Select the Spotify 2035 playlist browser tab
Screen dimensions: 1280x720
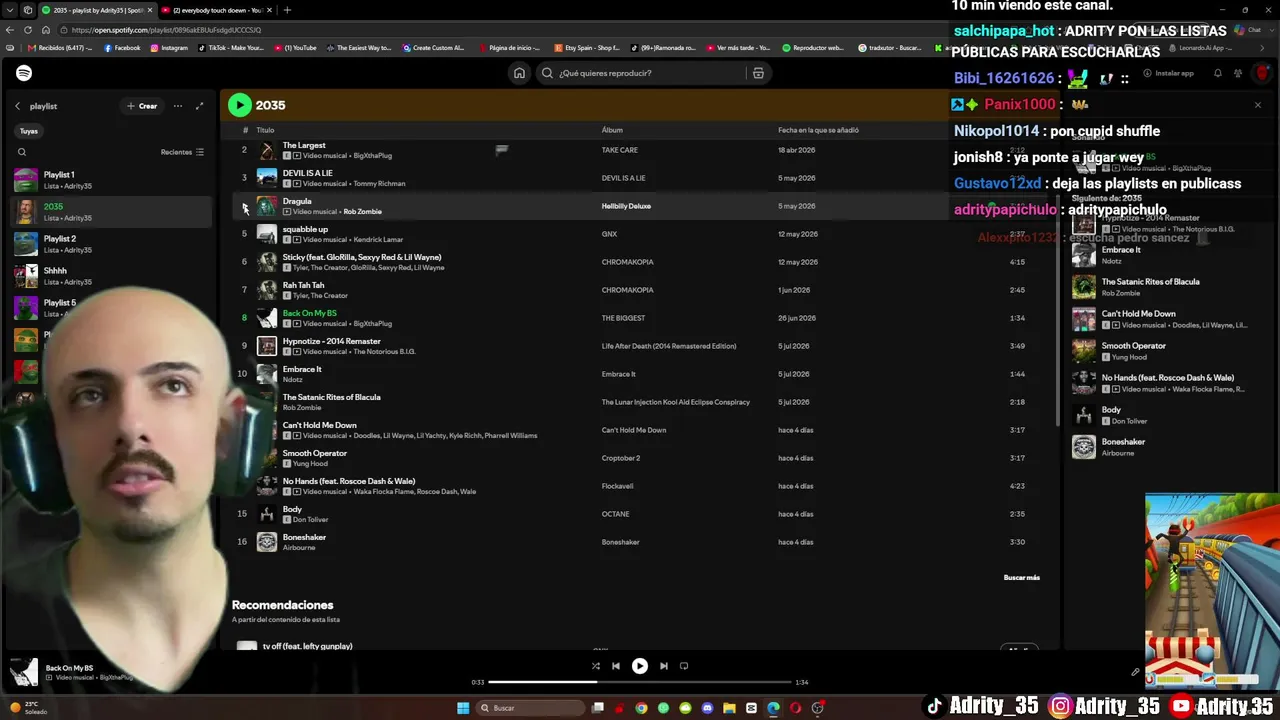[97, 10]
